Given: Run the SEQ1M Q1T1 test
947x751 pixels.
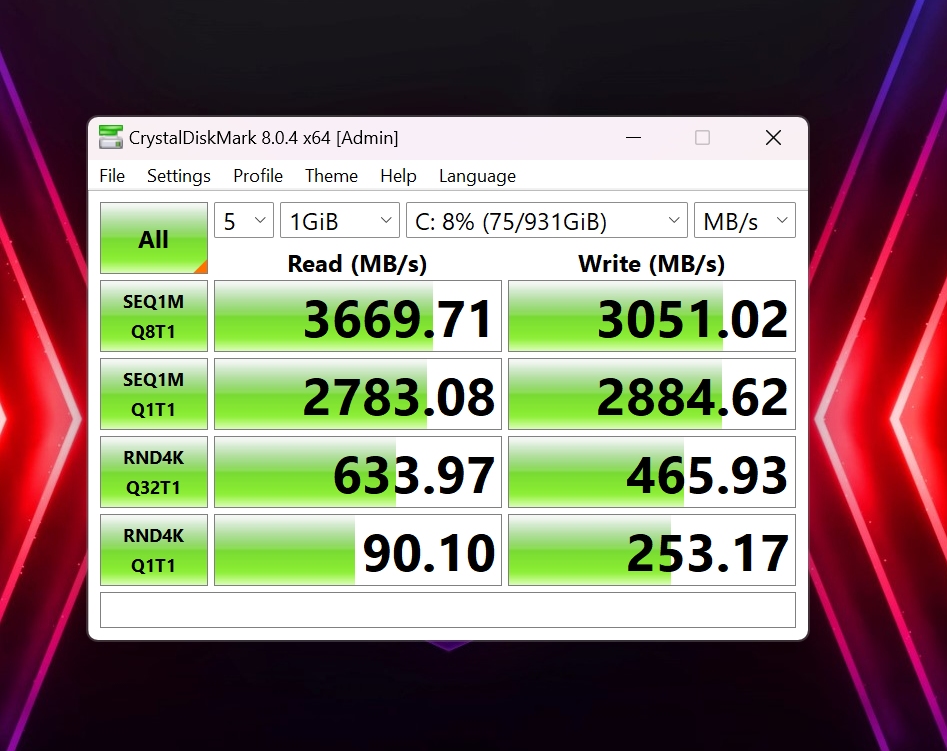Looking at the screenshot, I should click(x=154, y=394).
